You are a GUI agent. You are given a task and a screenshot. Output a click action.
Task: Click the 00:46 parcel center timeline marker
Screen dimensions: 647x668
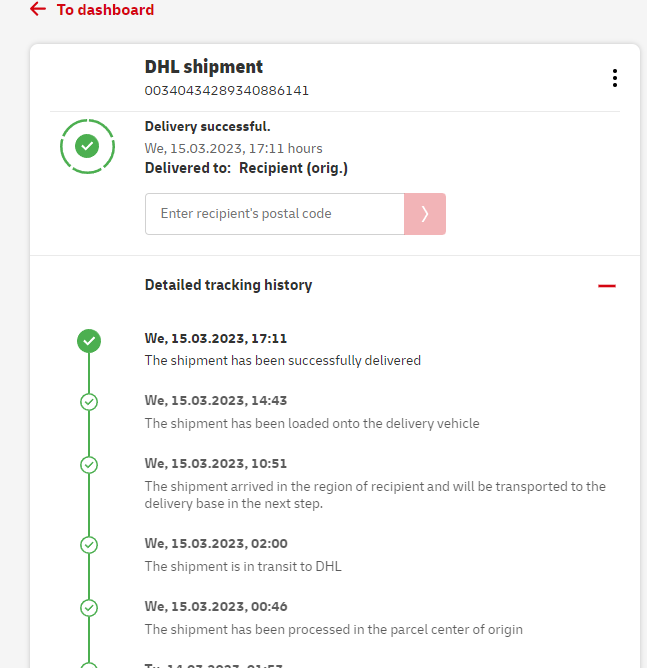click(89, 608)
